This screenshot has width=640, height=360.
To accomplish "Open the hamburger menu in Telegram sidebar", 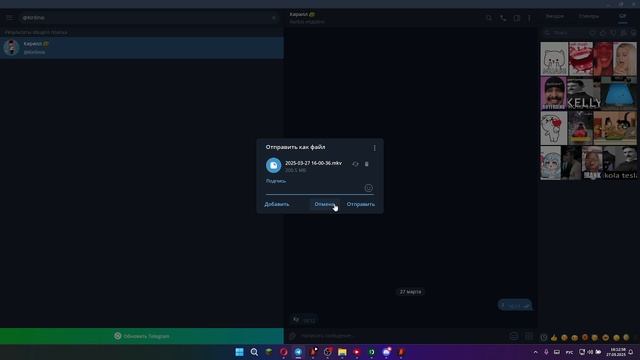I will coord(9,18).
